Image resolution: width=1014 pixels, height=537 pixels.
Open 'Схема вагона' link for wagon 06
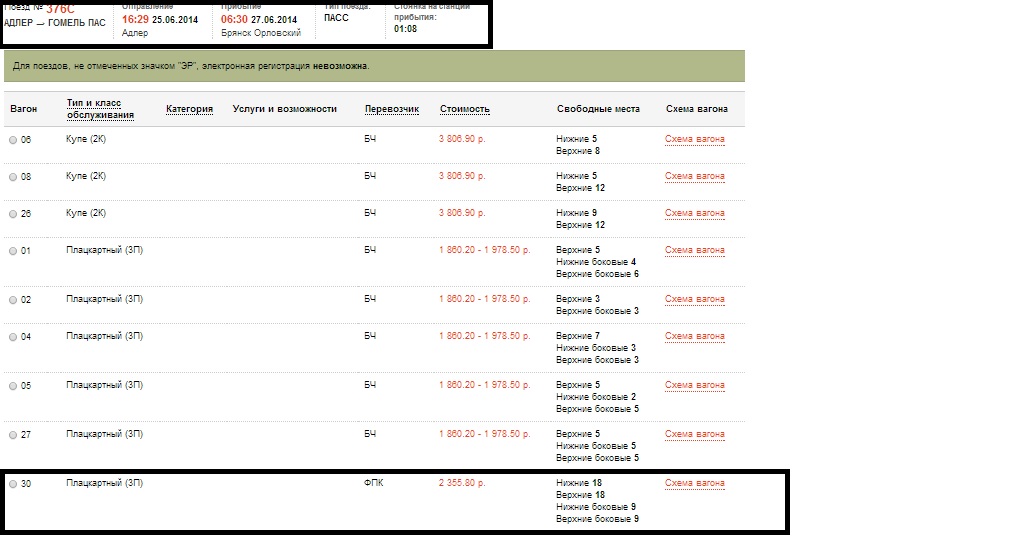(x=695, y=139)
